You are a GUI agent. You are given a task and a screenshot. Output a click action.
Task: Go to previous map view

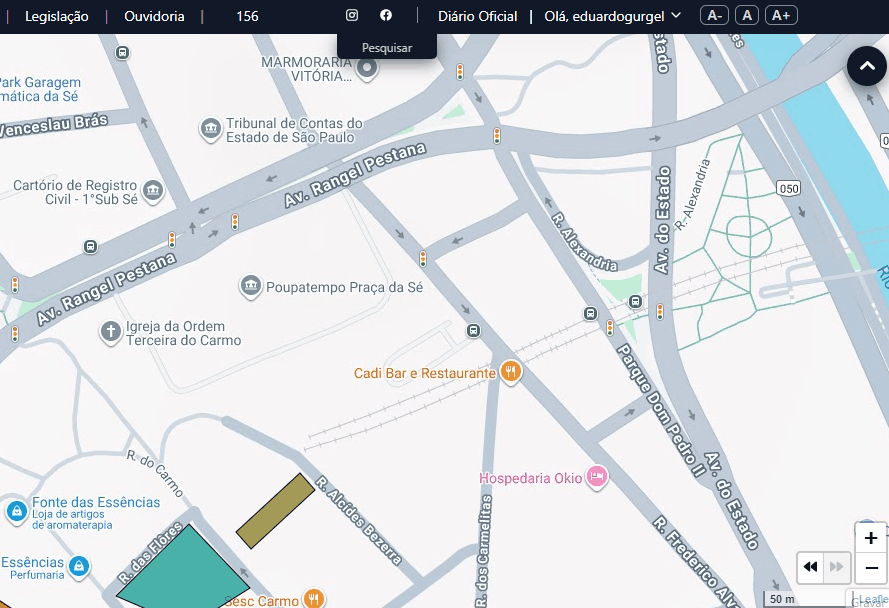810,567
